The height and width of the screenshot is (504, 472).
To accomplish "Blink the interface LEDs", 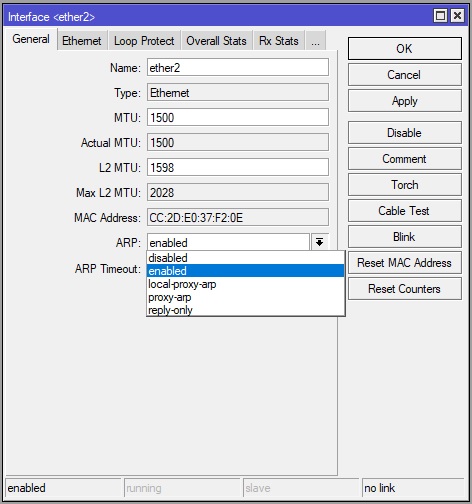I will tap(405, 237).
